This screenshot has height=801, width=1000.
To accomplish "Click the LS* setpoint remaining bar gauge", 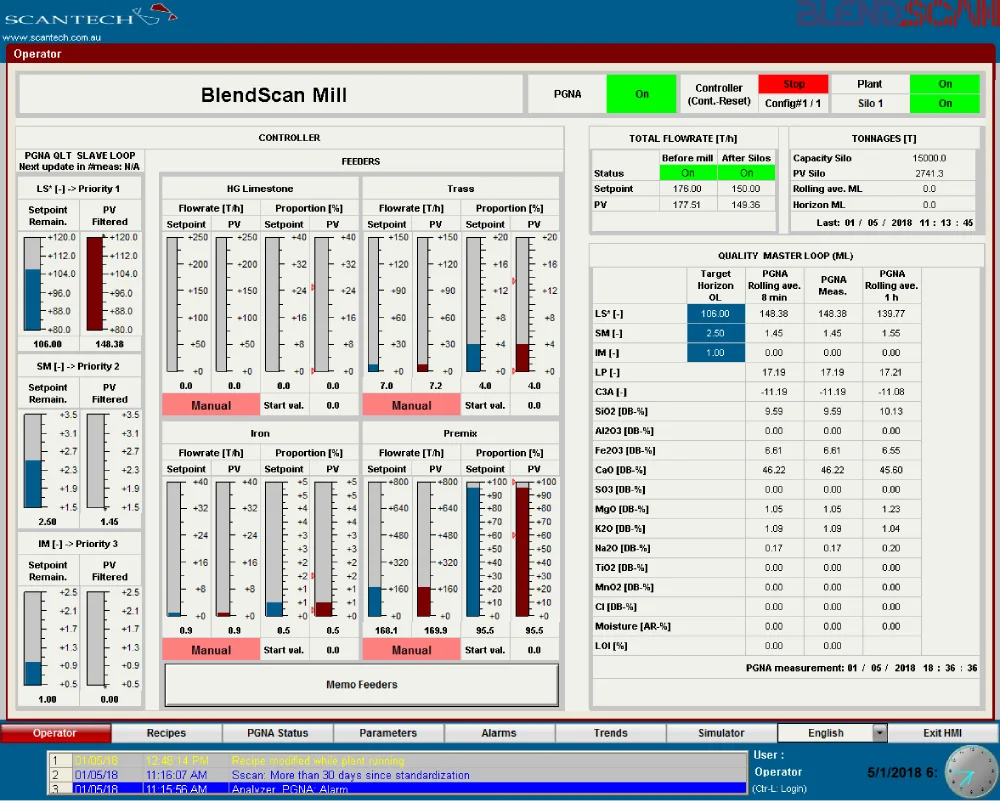I will 33,284.
